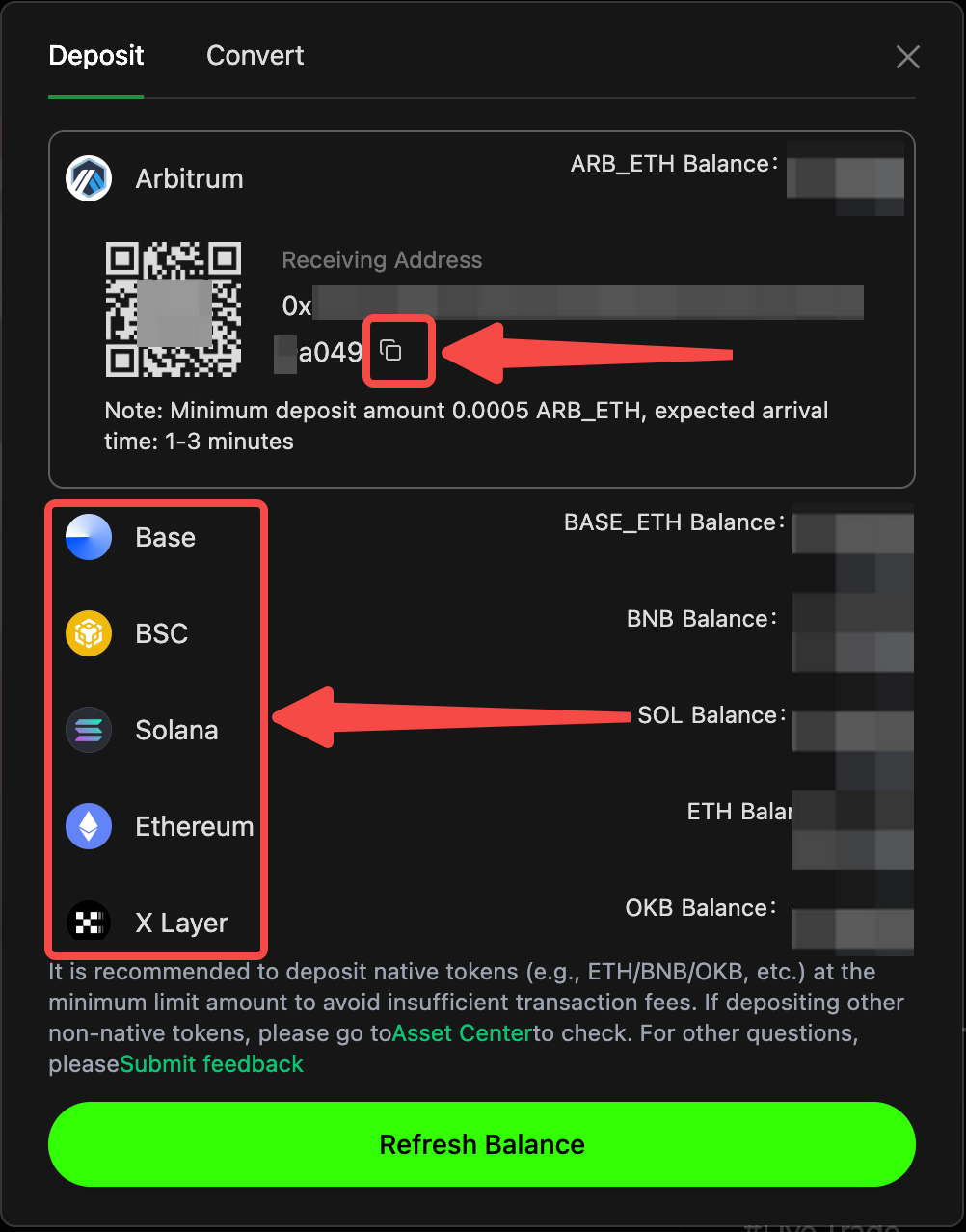Expand the Base network row

point(482,537)
